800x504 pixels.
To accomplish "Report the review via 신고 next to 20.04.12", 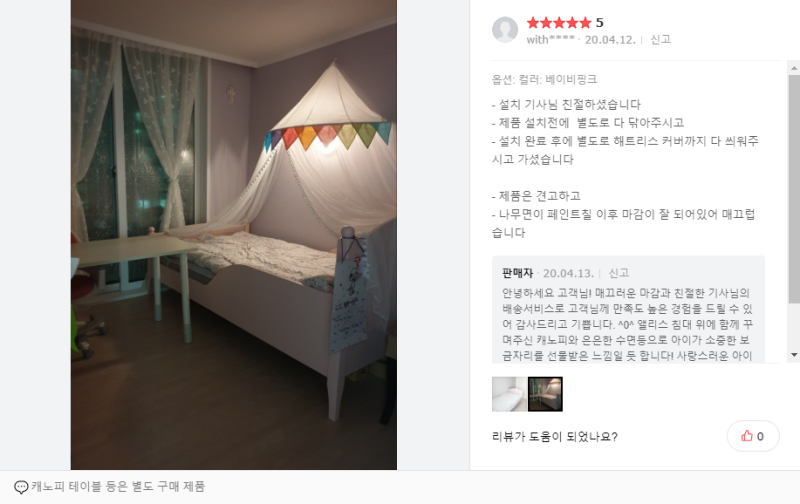I will point(660,40).
